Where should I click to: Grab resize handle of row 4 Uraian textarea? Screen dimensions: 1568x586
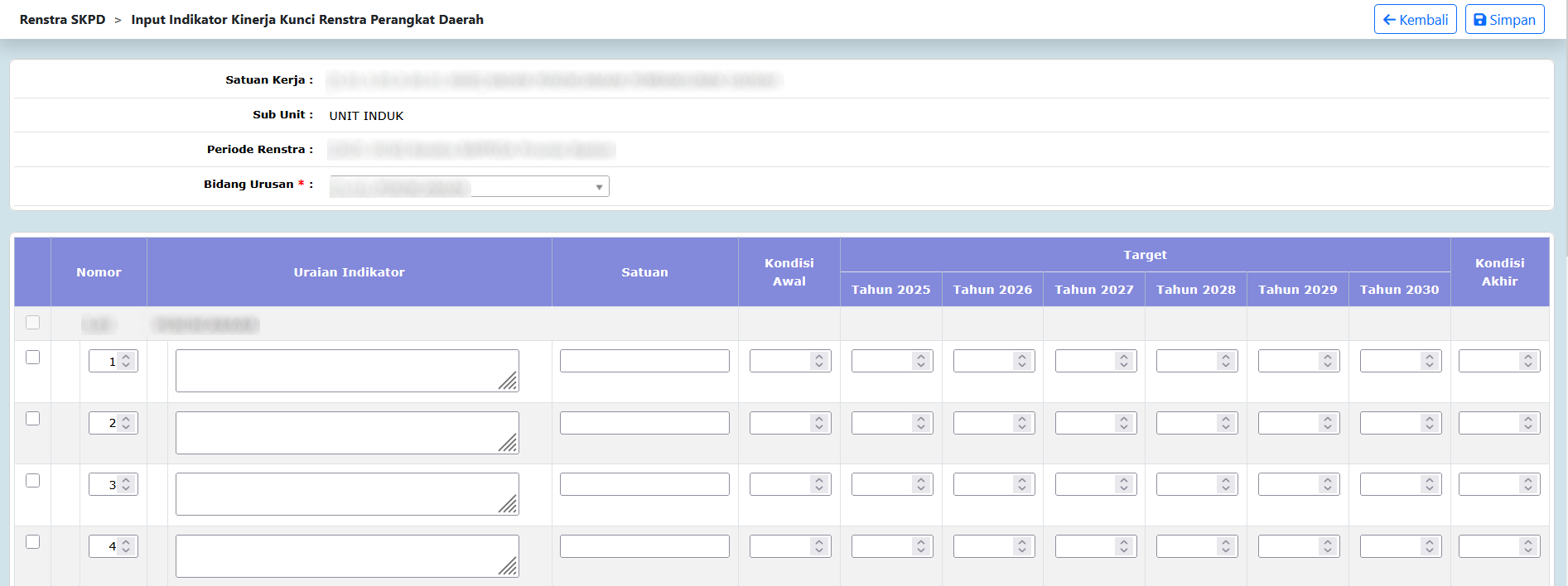[509, 567]
